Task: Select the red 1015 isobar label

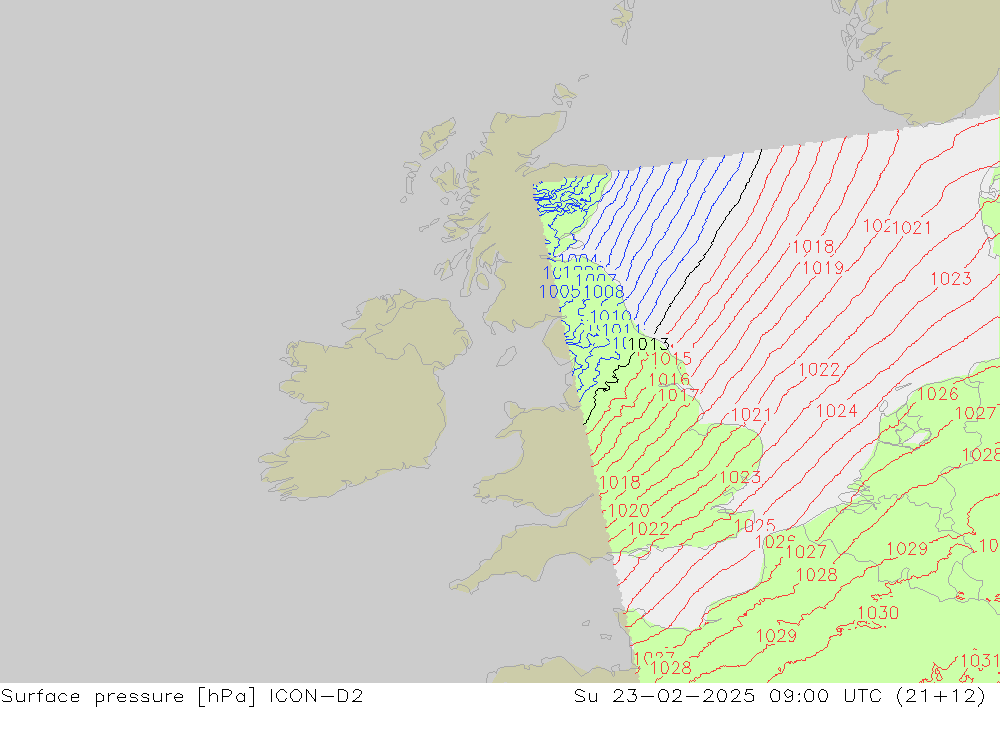Action: click(x=672, y=359)
